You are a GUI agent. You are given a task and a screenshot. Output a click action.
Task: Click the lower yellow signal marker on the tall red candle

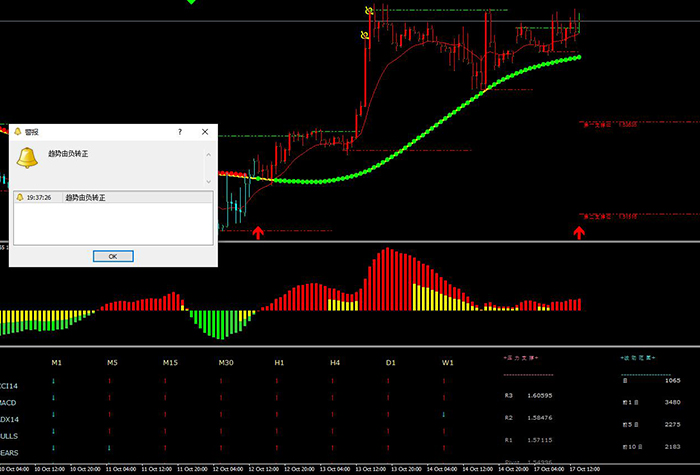[364, 34]
